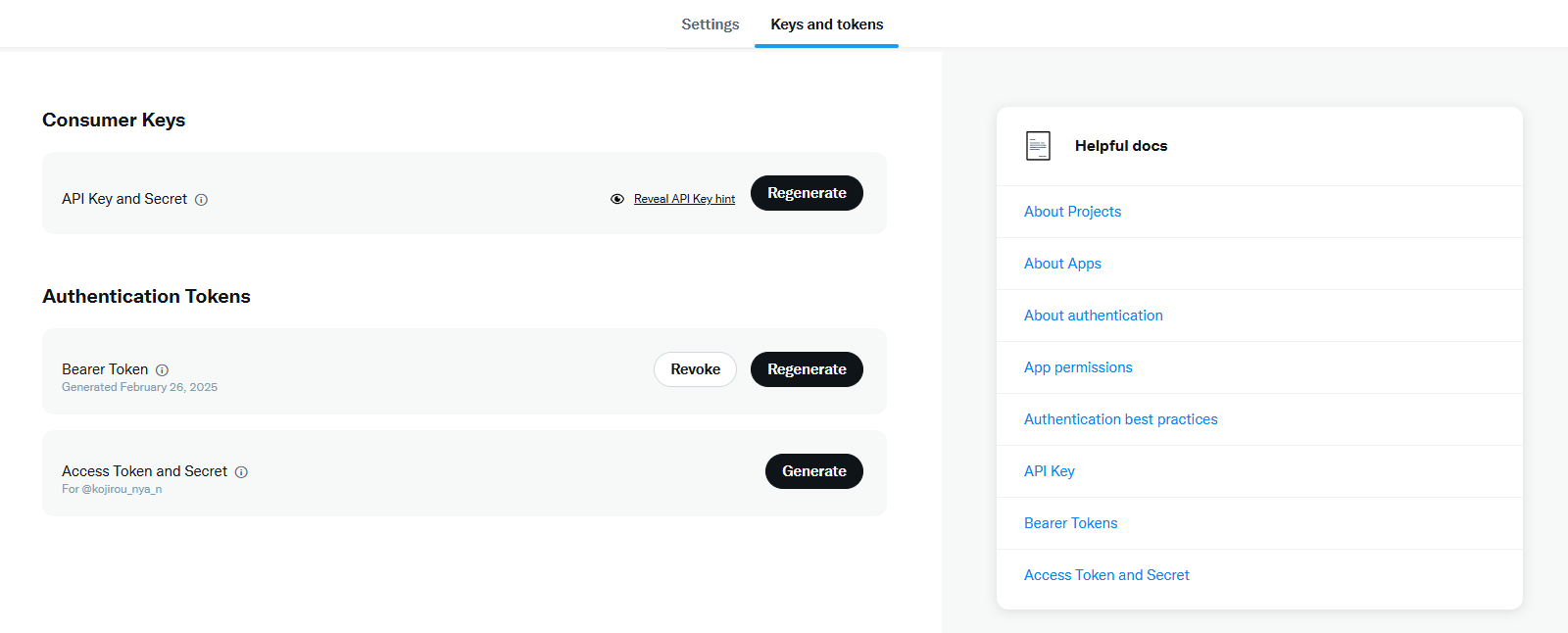
Task: Click info icon beside API Key and Secret
Action: 201,200
